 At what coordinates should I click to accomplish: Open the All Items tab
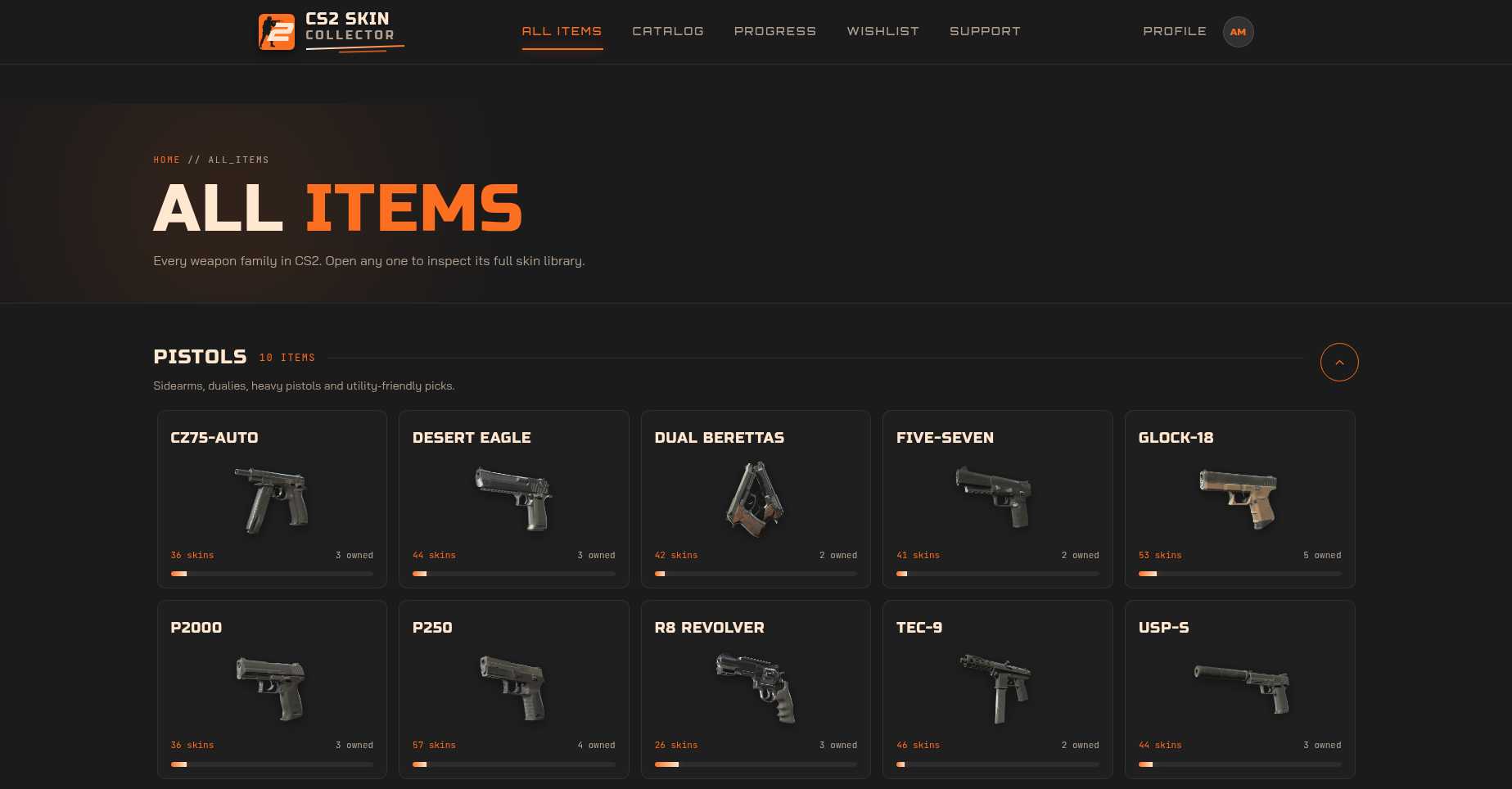(562, 31)
